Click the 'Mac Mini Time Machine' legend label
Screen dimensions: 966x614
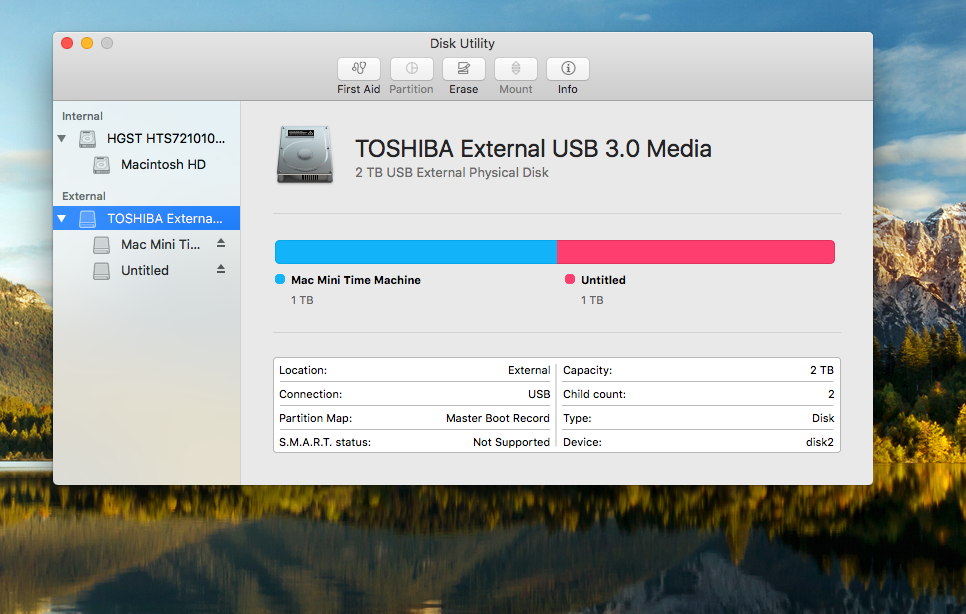[x=355, y=280]
